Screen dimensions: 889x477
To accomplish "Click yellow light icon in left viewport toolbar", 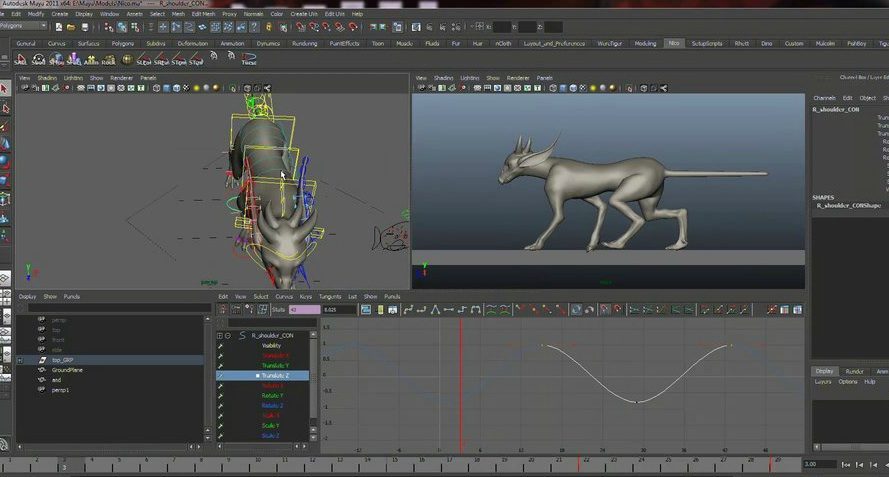I will (196, 88).
